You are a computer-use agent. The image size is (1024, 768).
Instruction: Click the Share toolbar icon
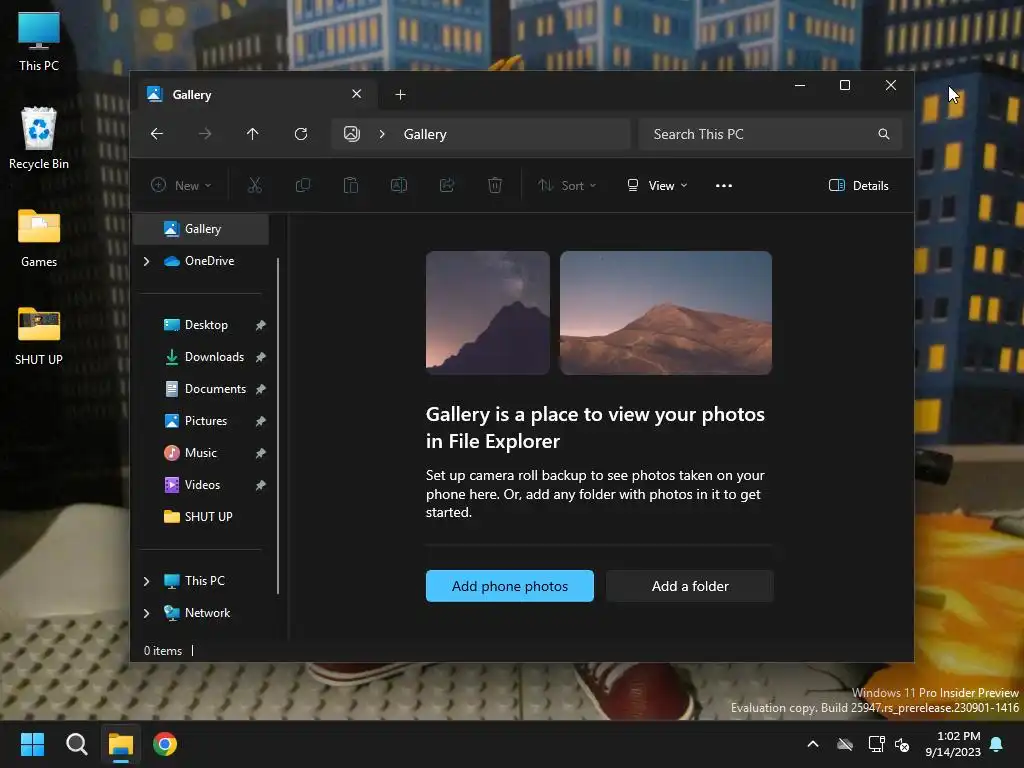coord(447,185)
